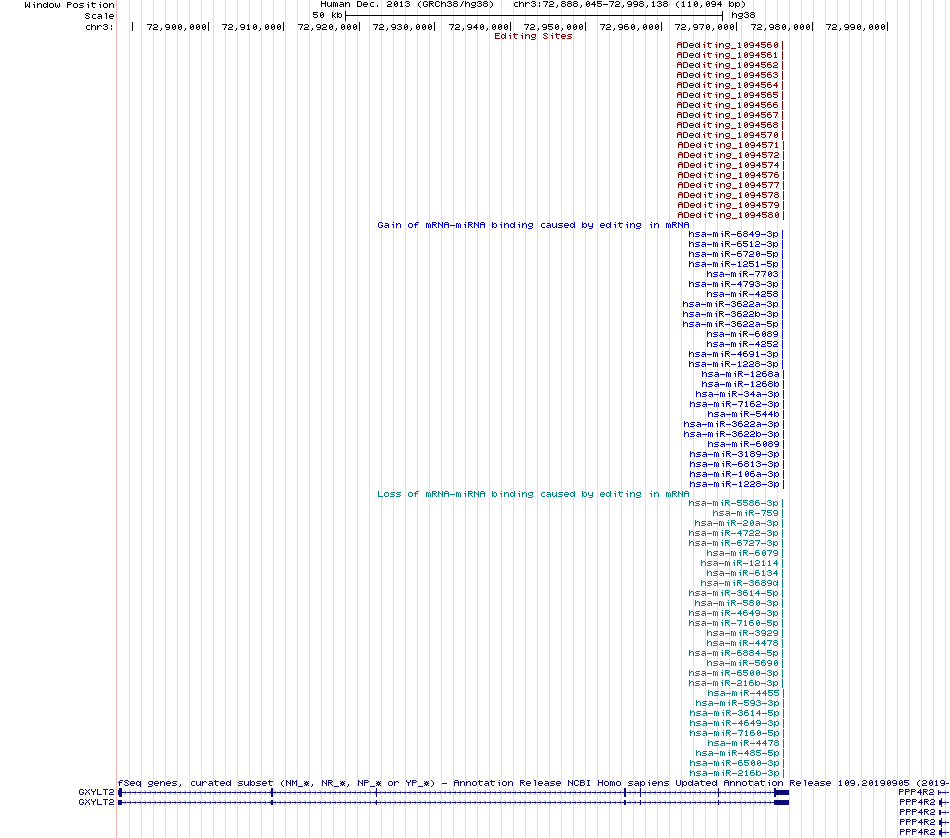Click the first GXYLT2 gene label
The width and height of the screenshot is (950, 838).
click(x=96, y=792)
